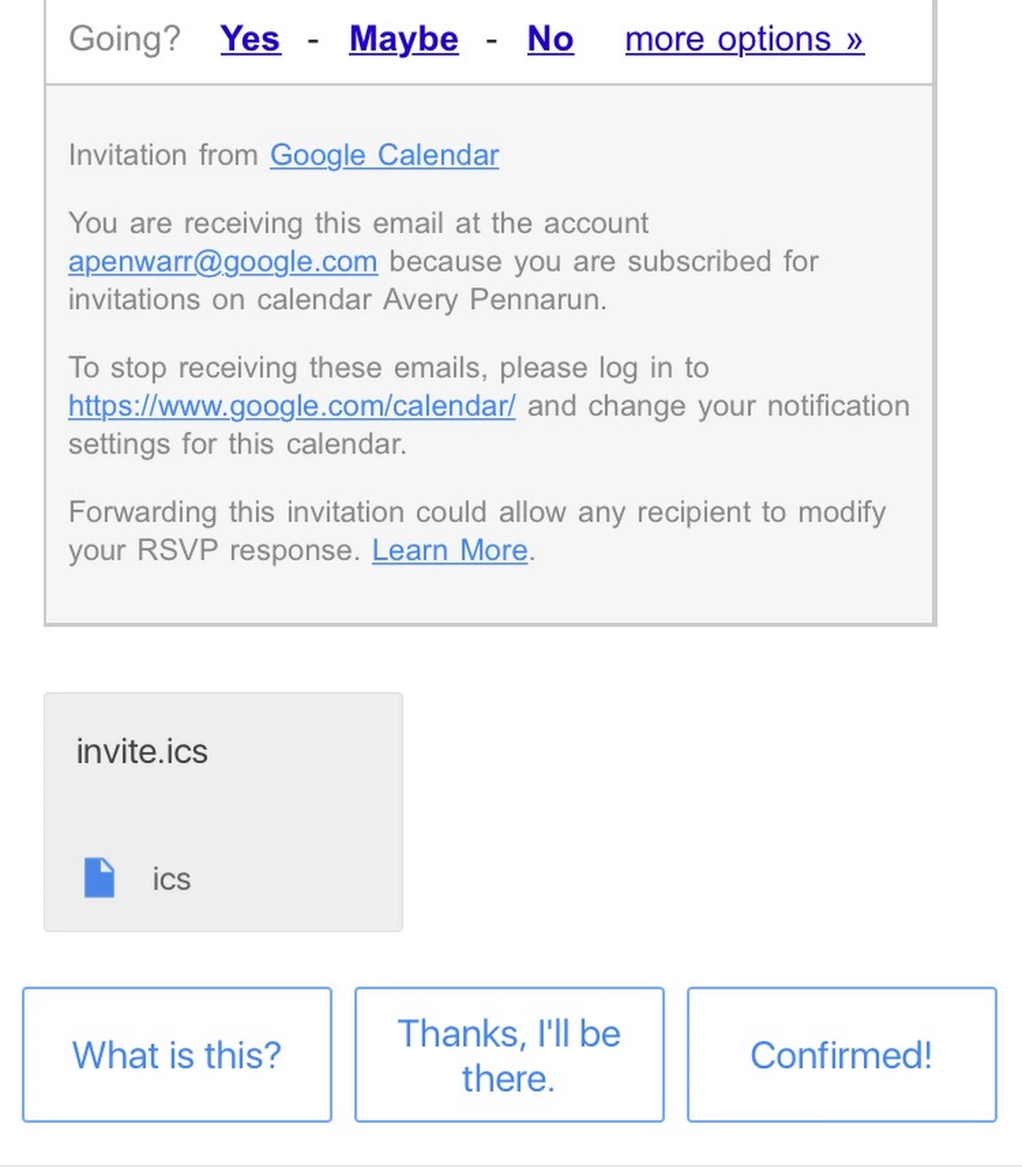Image resolution: width=1022 pixels, height=1176 pixels.
Task: Visit the https://www.google.com/calendar/ link
Action: pos(292,406)
